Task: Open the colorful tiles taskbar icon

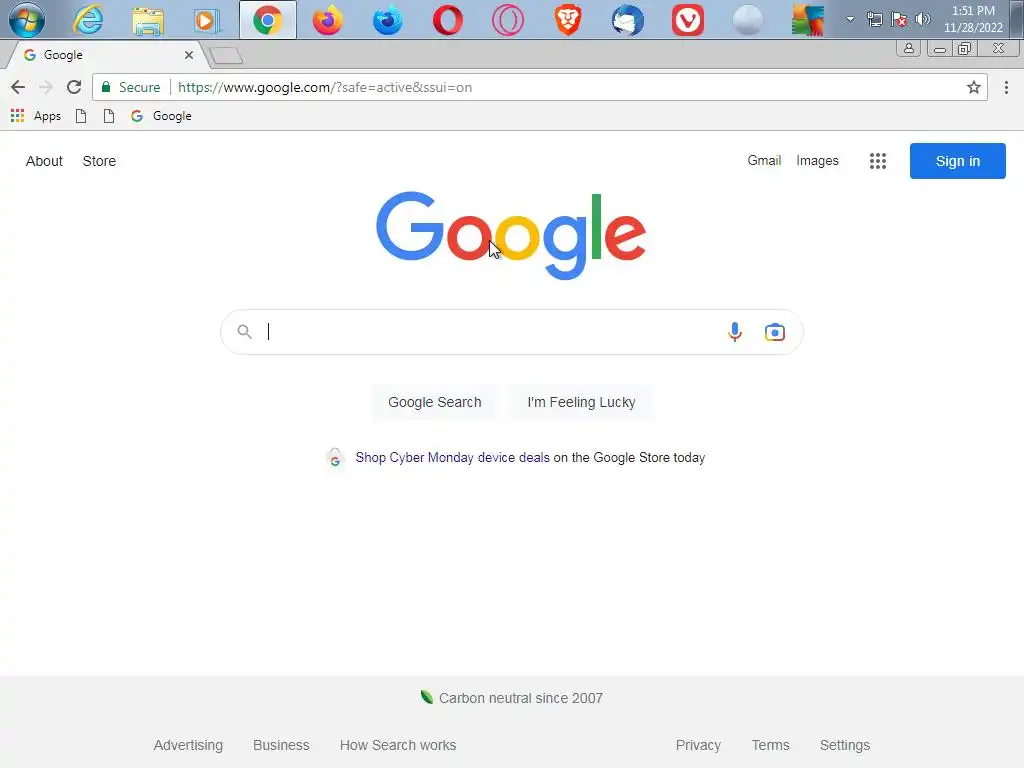Action: (x=808, y=20)
